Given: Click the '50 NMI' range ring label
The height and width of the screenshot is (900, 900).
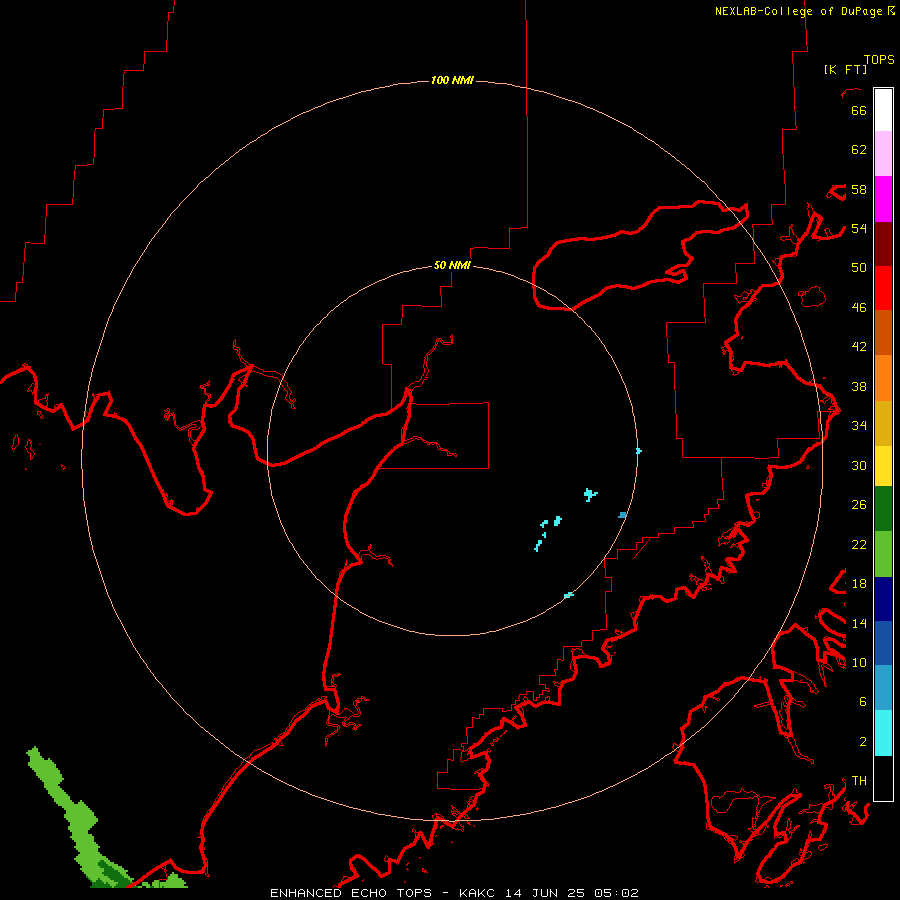Looking at the screenshot, I should pyautogui.click(x=452, y=265).
